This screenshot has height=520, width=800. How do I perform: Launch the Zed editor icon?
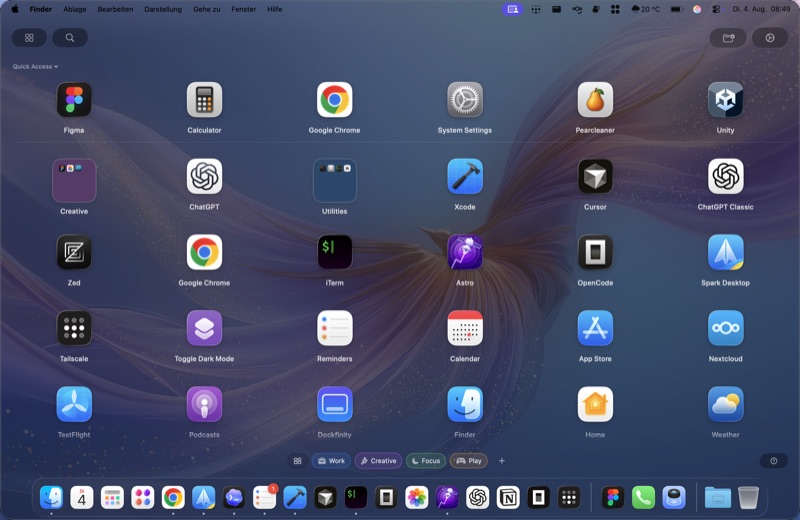(x=74, y=252)
